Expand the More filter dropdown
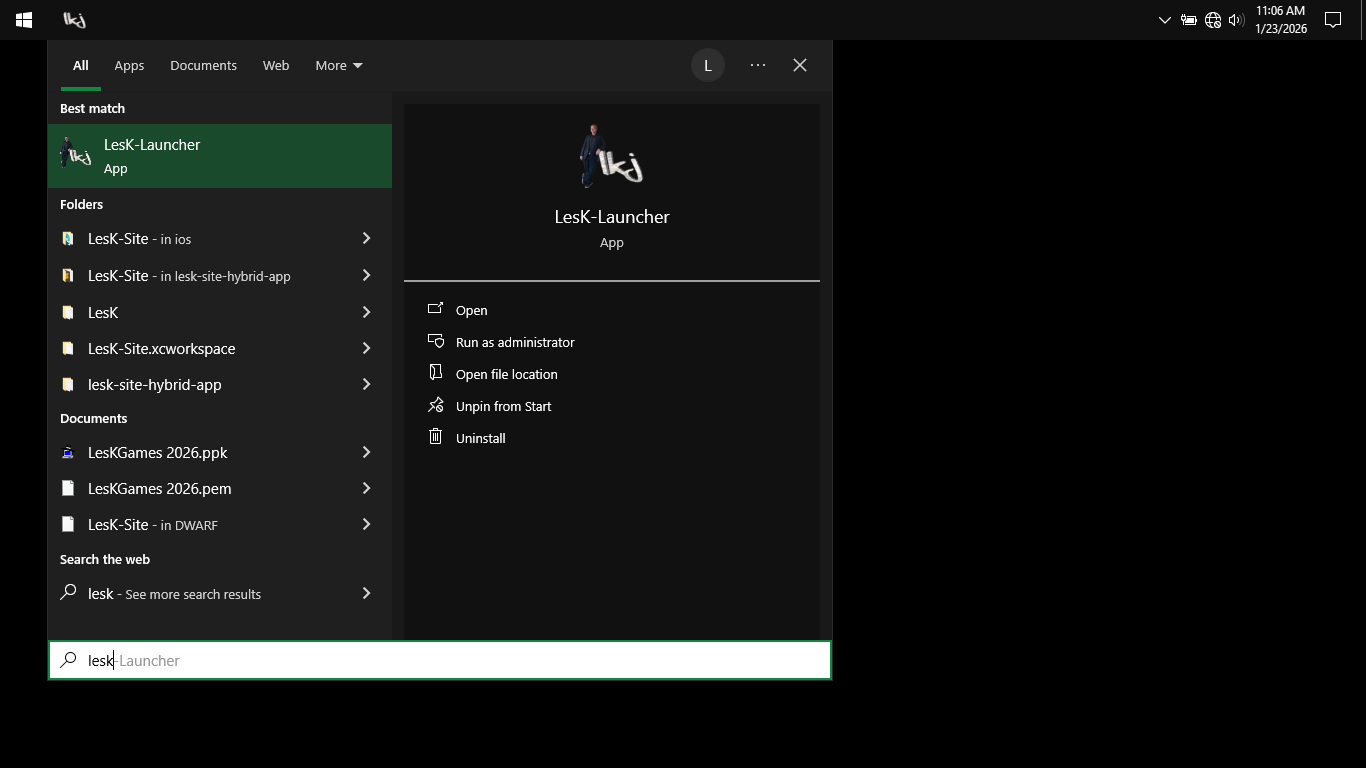 [x=338, y=66]
